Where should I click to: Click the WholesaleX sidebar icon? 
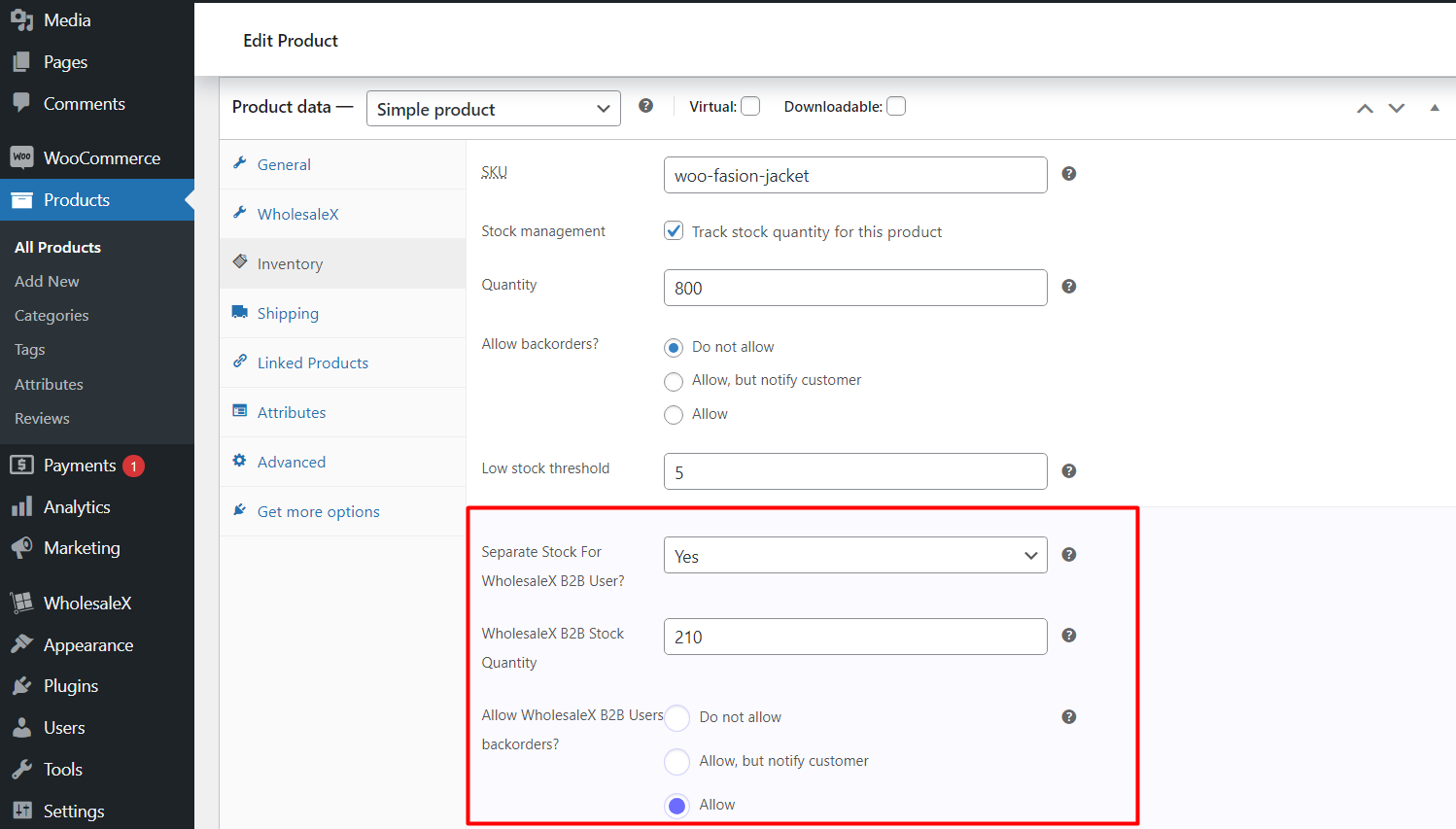(21, 603)
